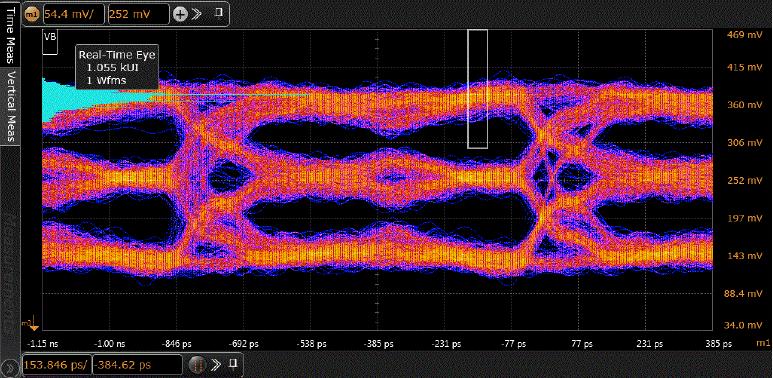This screenshot has width=773, height=378.
Task: Click the round plus button in vertical toolbar
Action: [x=181, y=14]
